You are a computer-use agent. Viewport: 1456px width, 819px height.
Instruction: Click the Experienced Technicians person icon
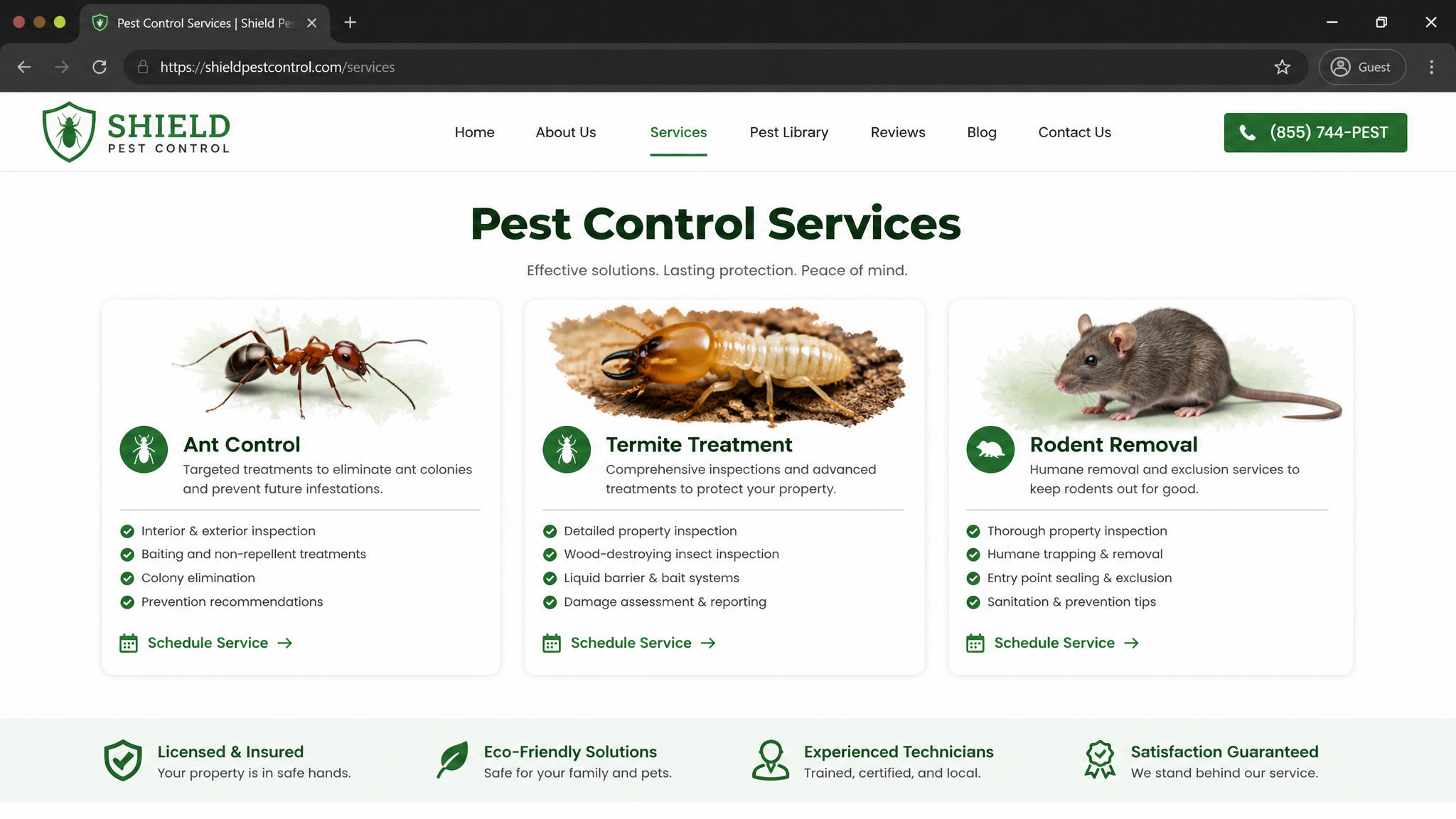tap(771, 760)
